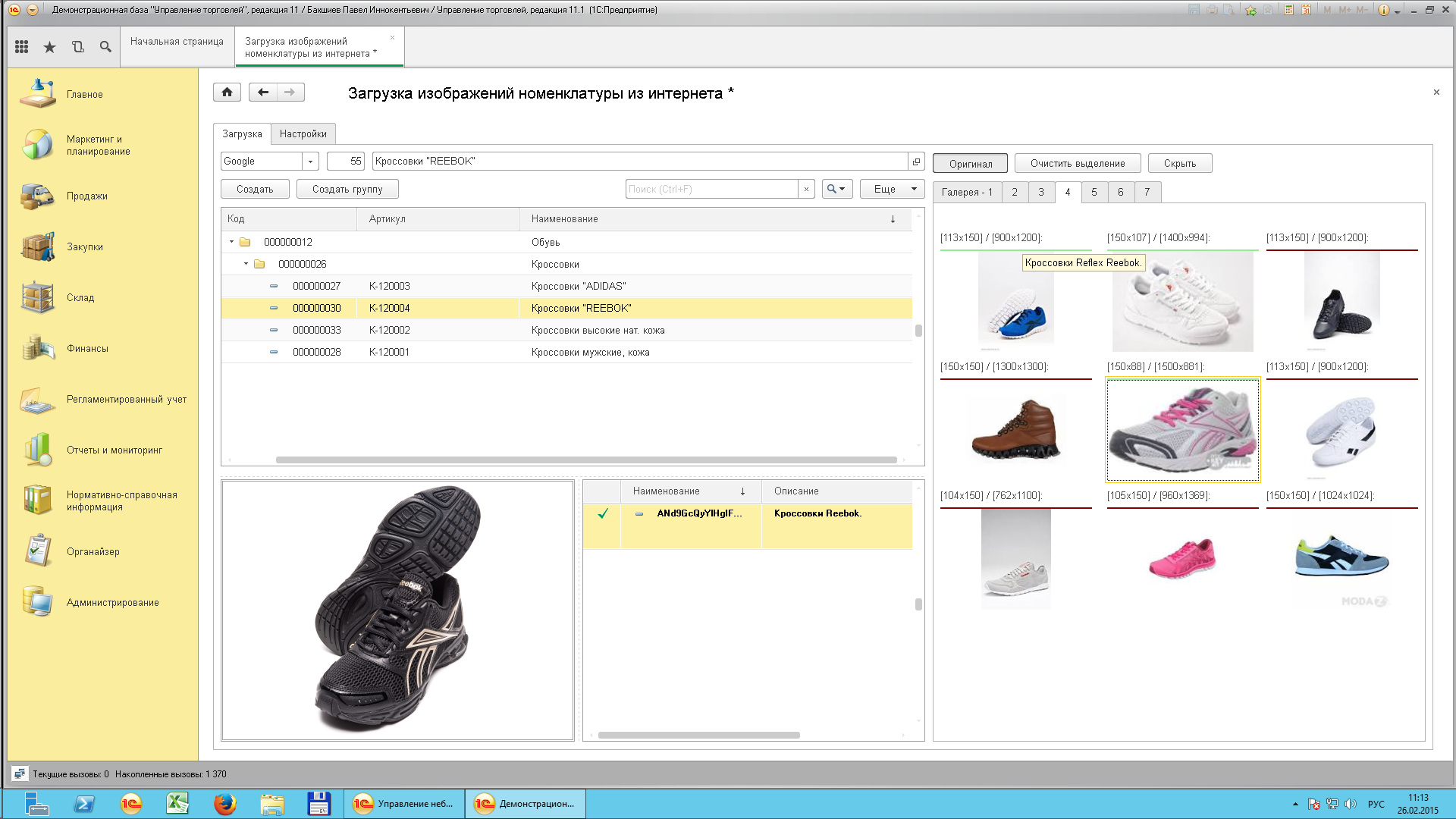
Task: Go to home page via house icon
Action: 227,93
